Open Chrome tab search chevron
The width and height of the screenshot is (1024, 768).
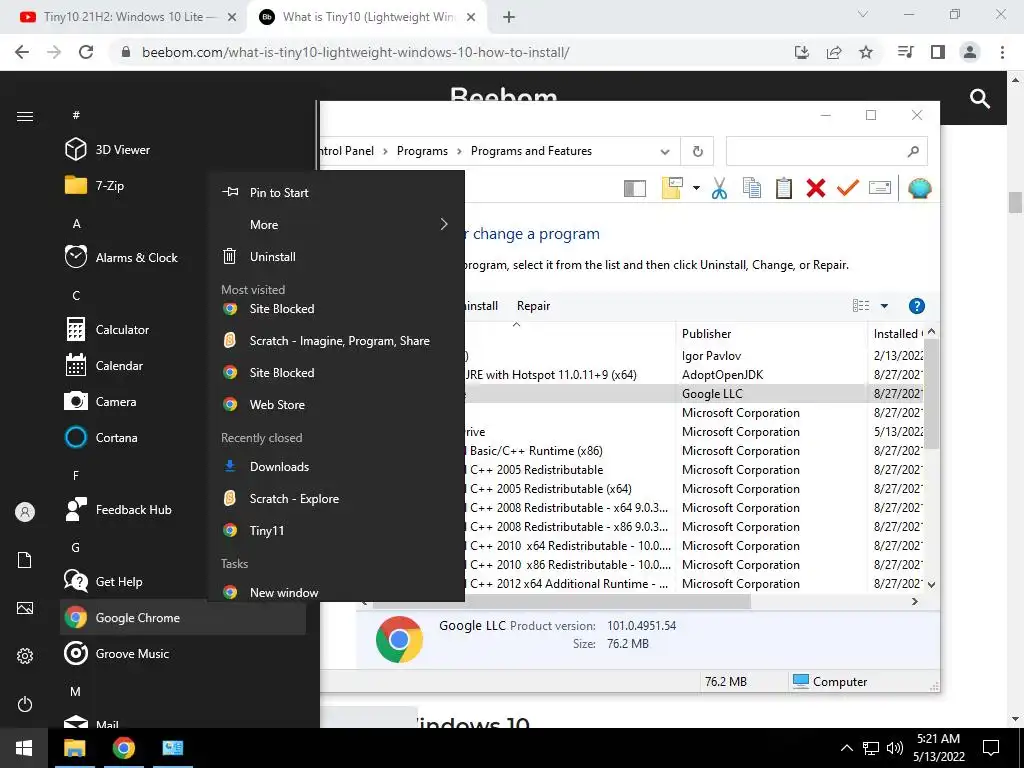863,14
